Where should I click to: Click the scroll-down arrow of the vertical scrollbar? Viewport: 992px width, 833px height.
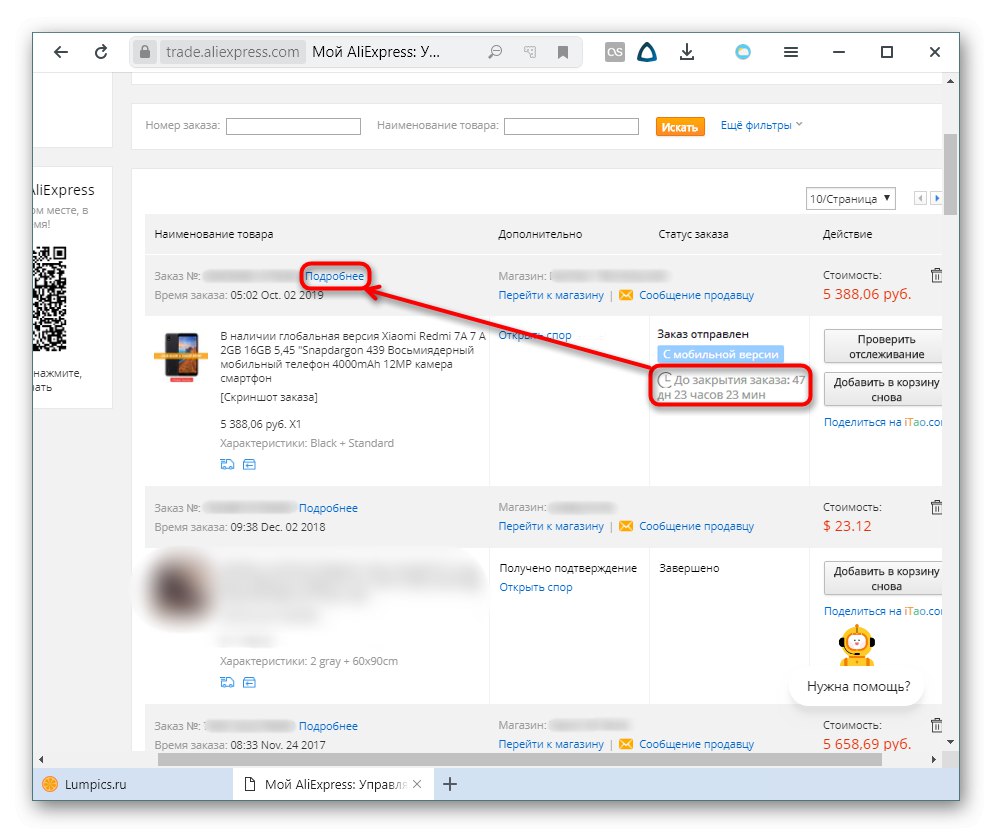coord(950,742)
